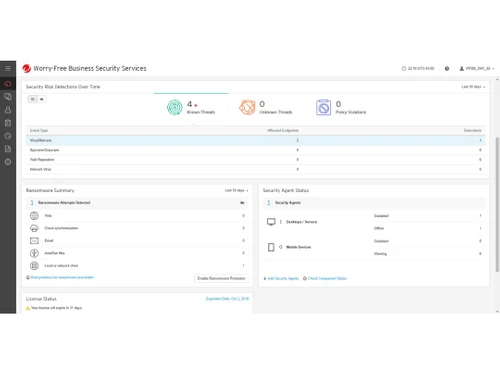Select the Virus/Malware row
The width and height of the screenshot is (500, 375).
coord(256,140)
